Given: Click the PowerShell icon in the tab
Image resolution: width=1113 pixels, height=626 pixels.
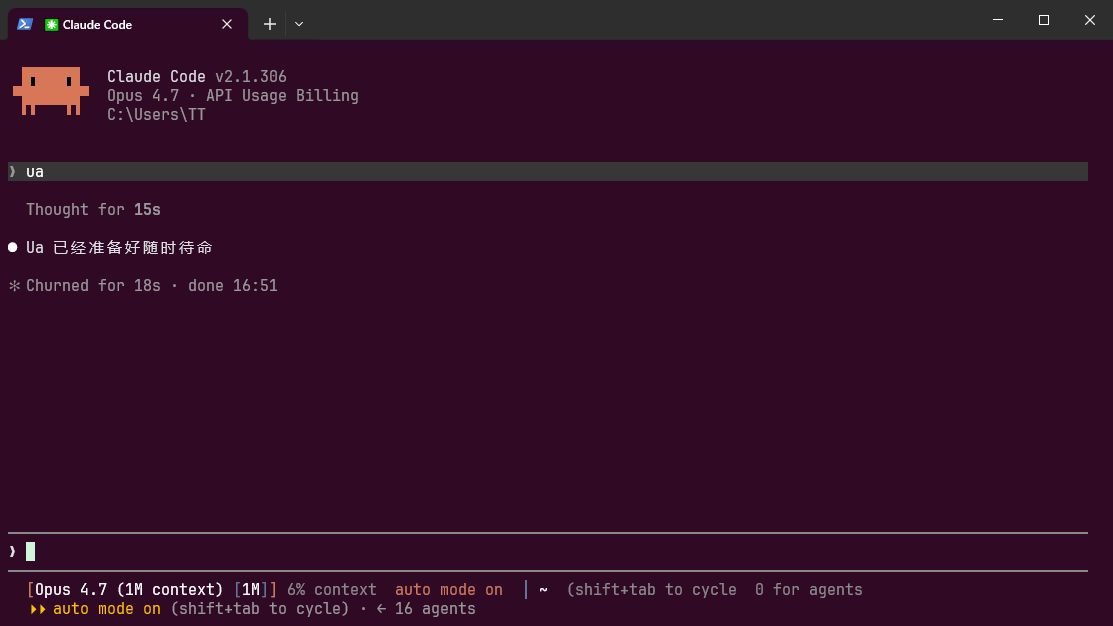Looking at the screenshot, I should coord(25,24).
